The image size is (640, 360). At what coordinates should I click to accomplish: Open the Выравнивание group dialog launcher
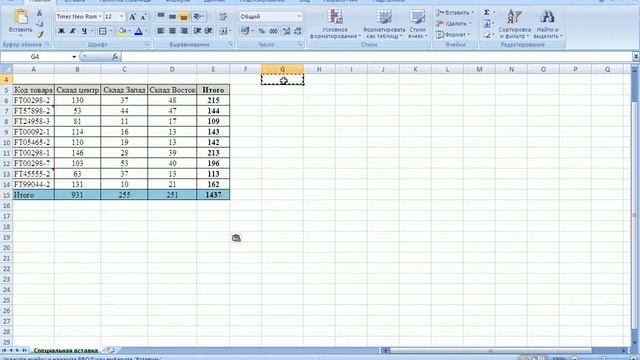coord(231,44)
